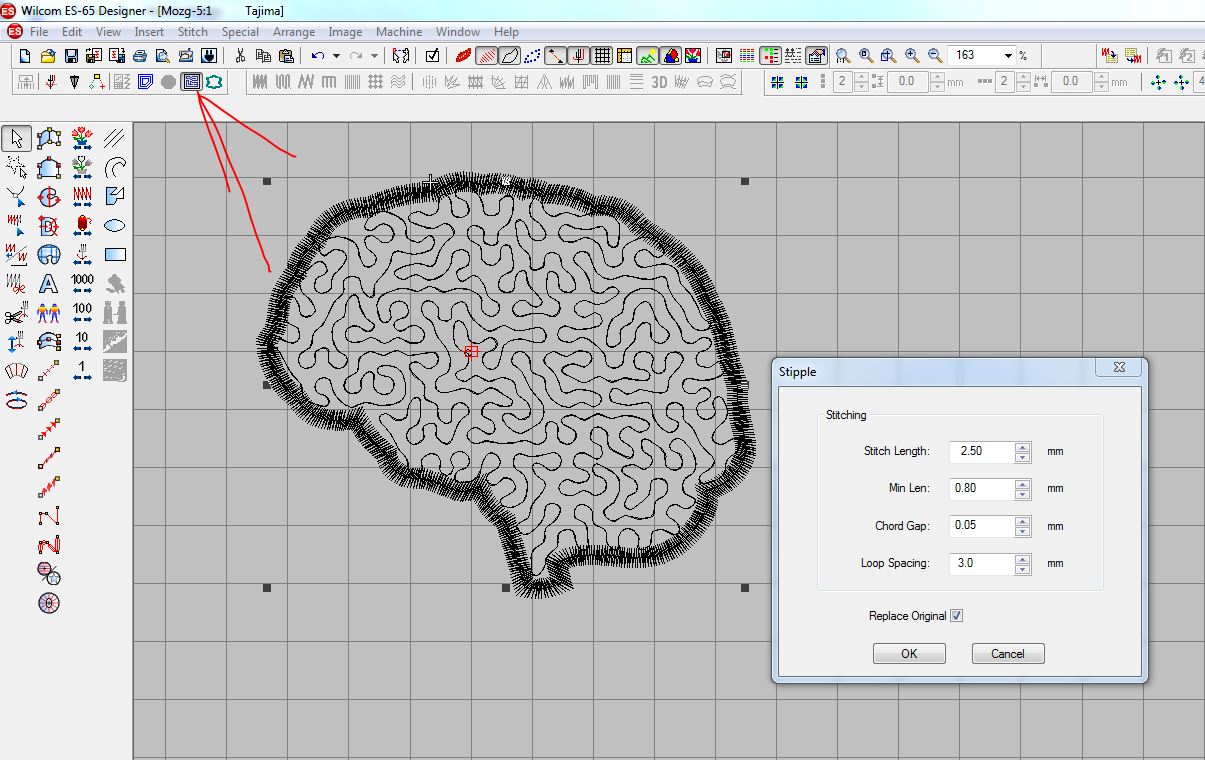
Task: Toggle the Show Grid toolbar button
Action: click(x=602, y=56)
